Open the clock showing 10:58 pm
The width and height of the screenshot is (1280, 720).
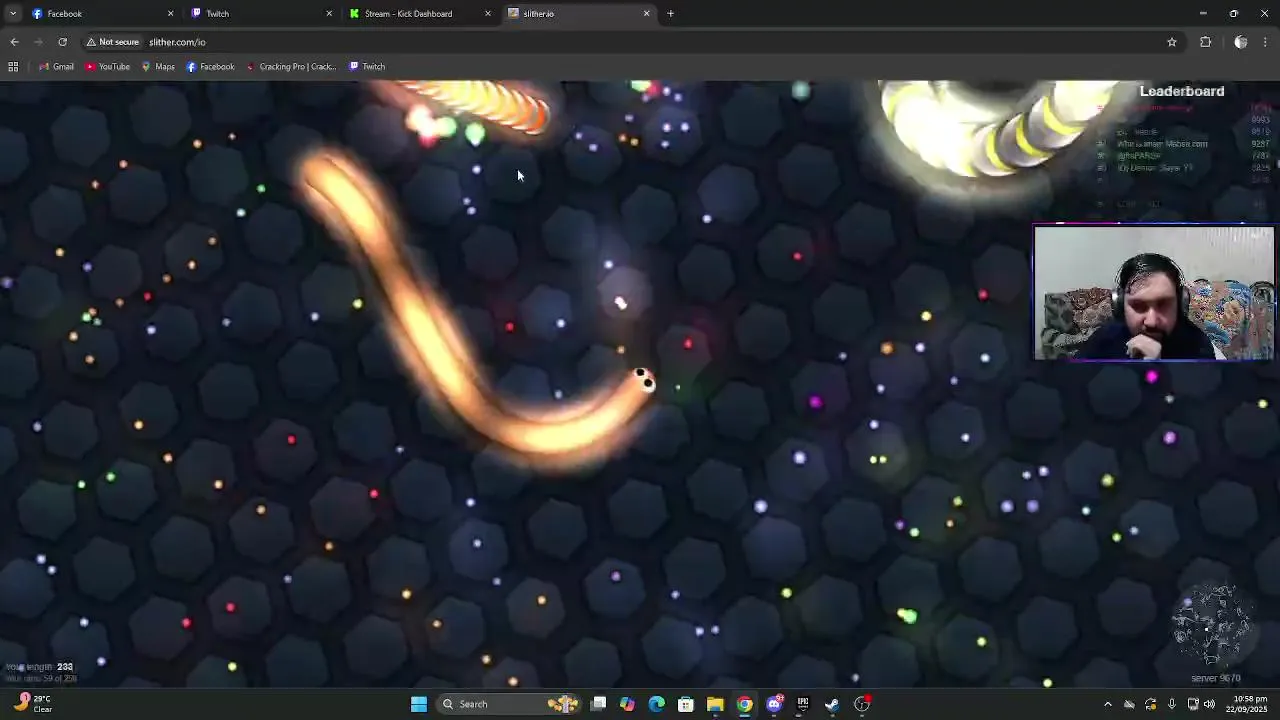[1247, 704]
